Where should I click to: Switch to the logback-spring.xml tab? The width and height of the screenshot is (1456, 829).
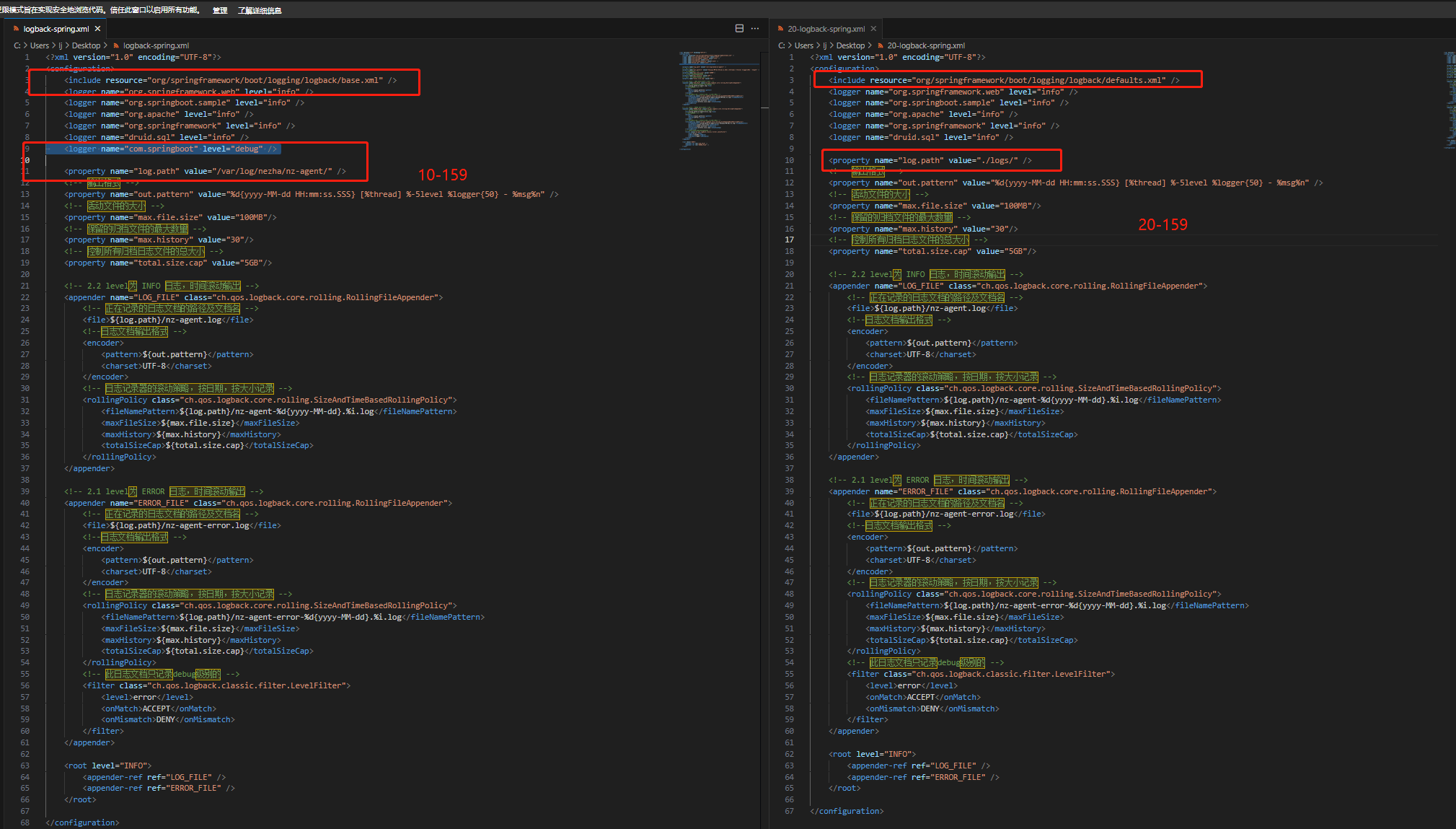pyautogui.click(x=56, y=29)
